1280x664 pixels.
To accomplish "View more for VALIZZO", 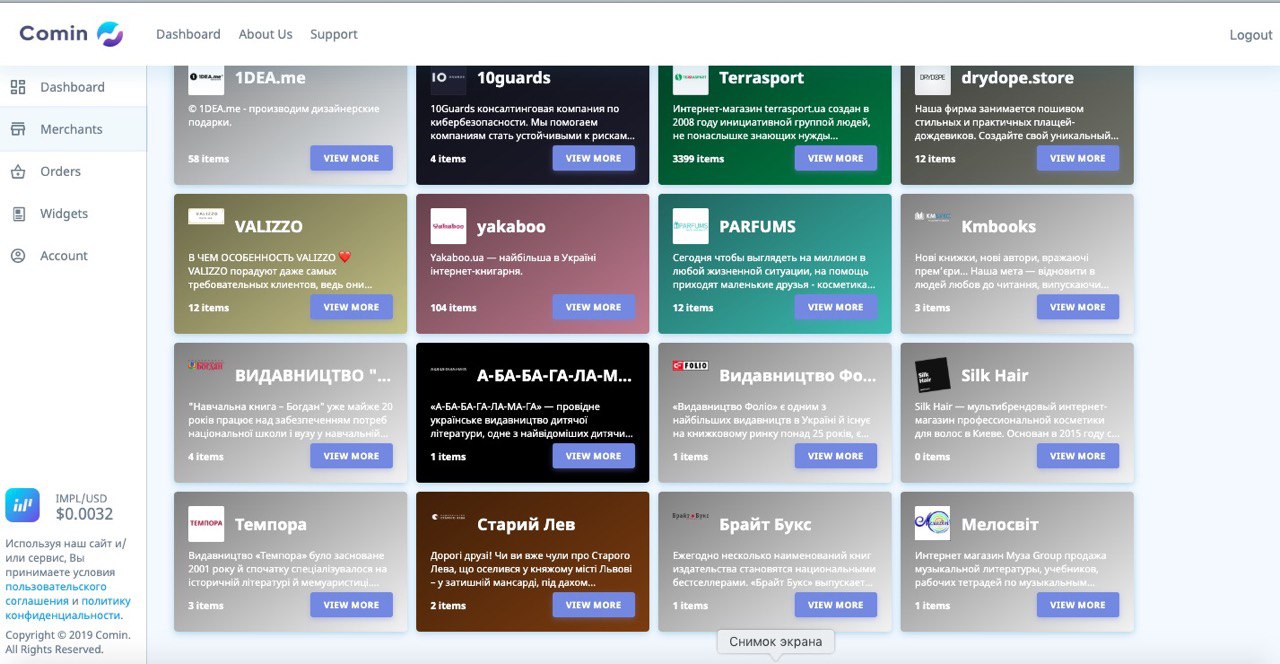I will coord(351,307).
